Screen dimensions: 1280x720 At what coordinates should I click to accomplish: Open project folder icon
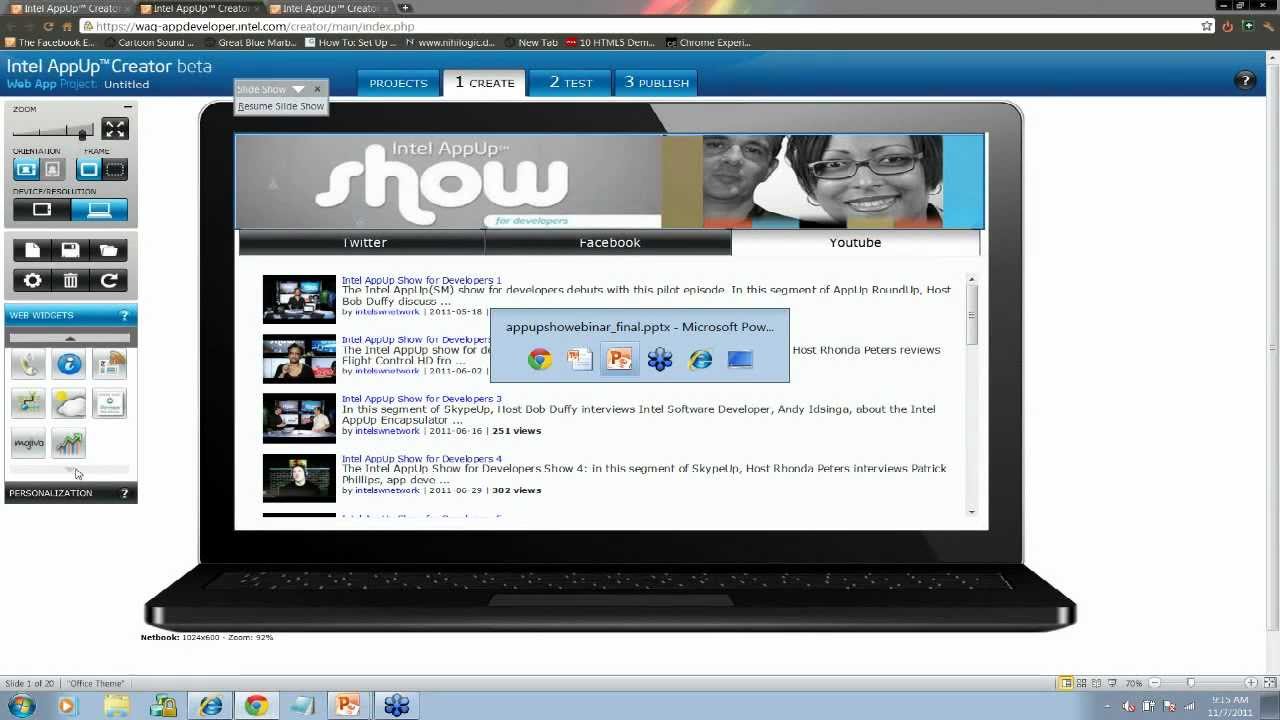[108, 250]
